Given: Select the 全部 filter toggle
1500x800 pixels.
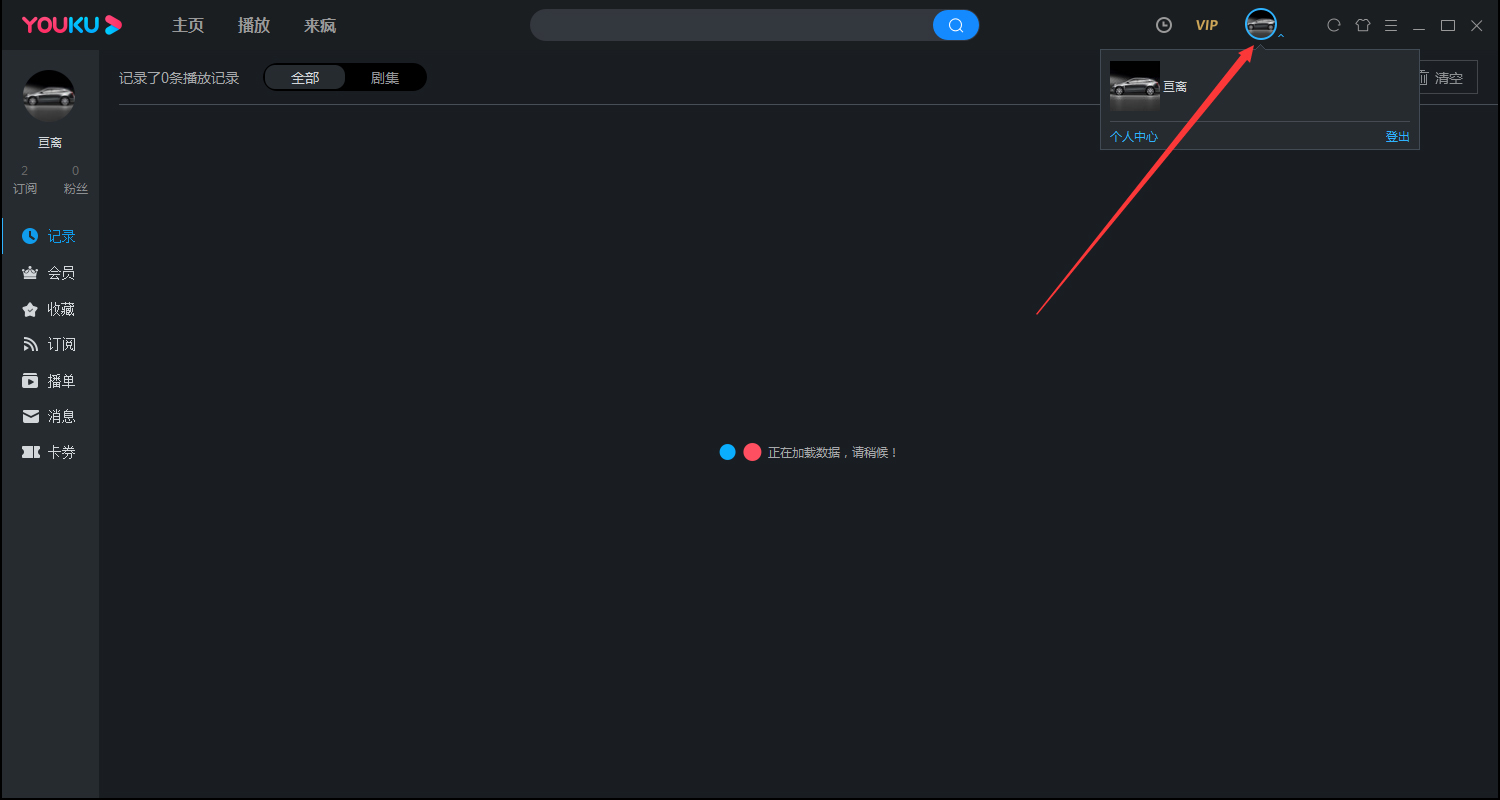Looking at the screenshot, I should [305, 78].
